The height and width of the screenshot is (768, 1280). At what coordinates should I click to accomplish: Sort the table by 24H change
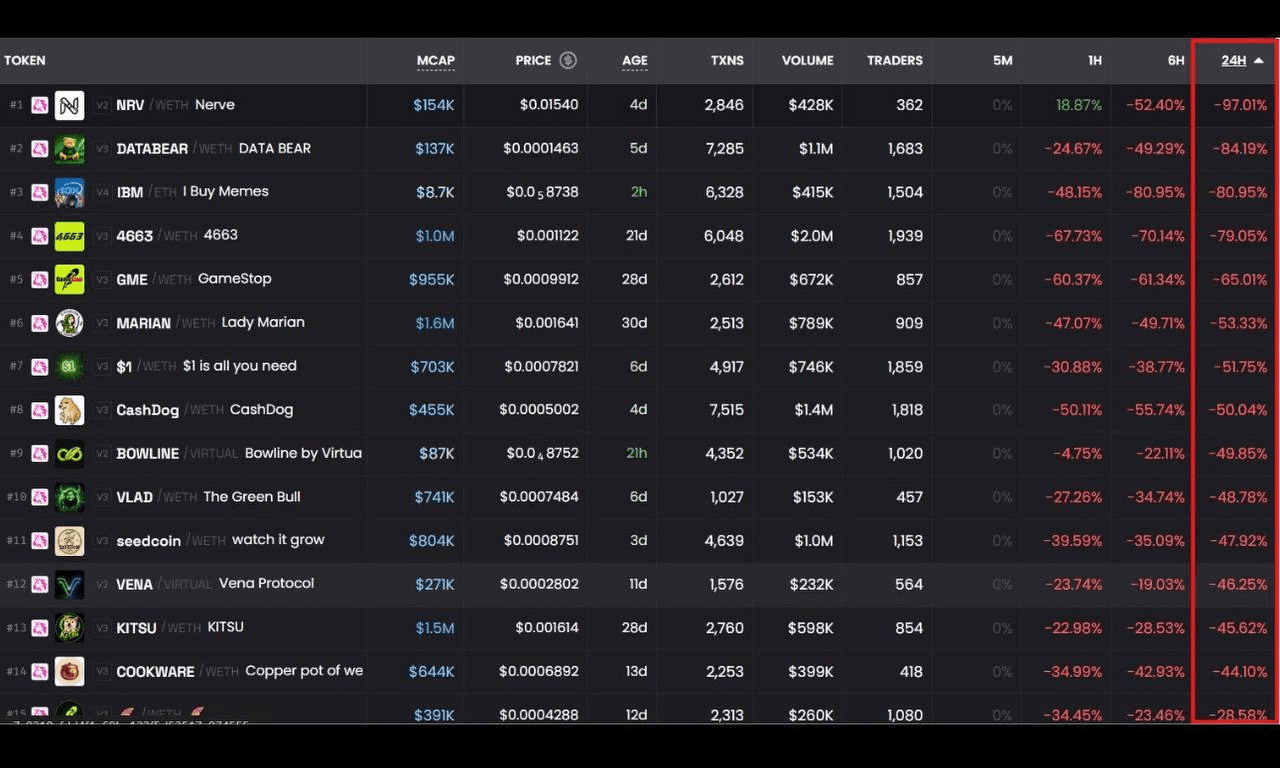(x=1242, y=61)
